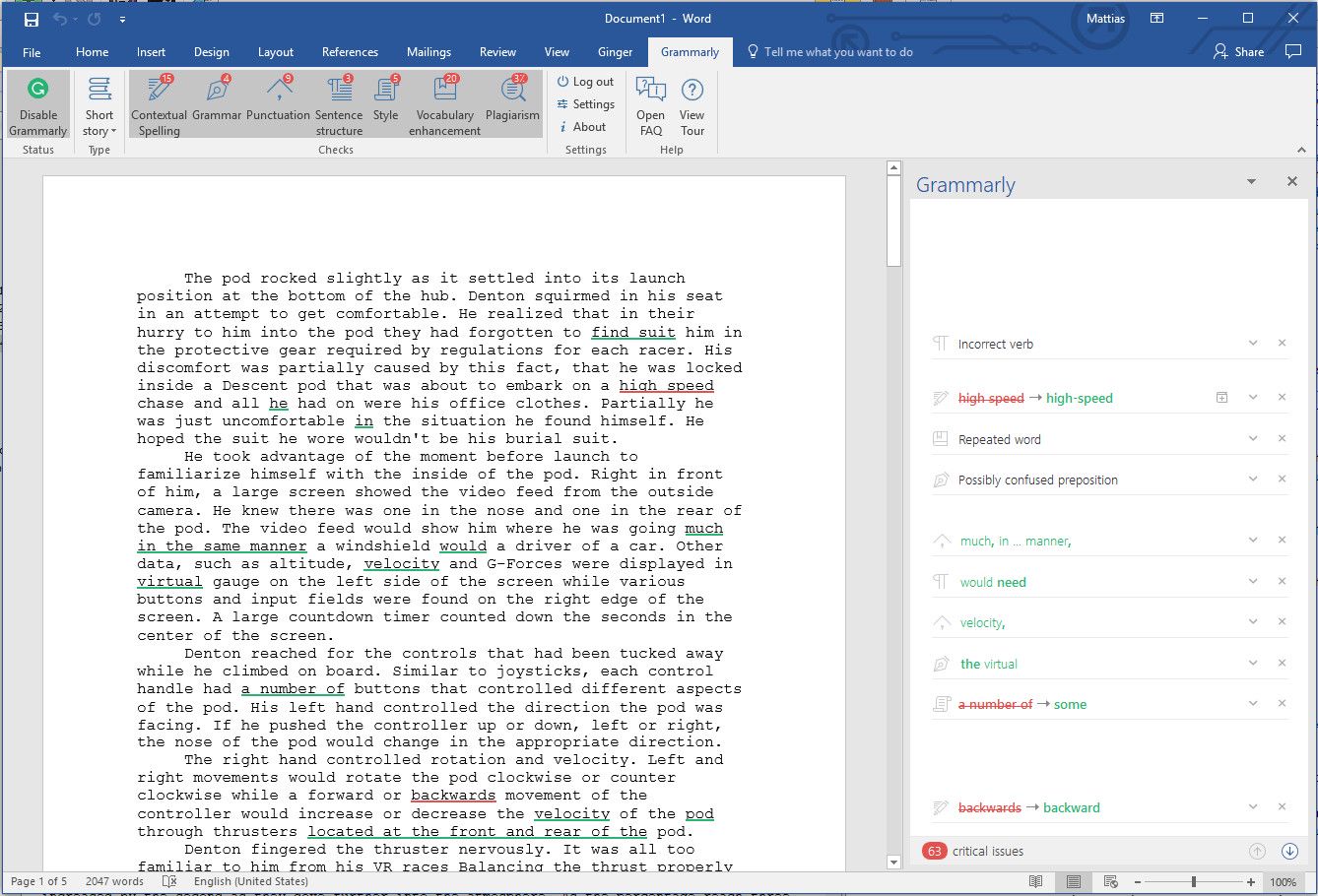Go to next issue with down arrow
The height and width of the screenshot is (896, 1318).
point(1288,852)
